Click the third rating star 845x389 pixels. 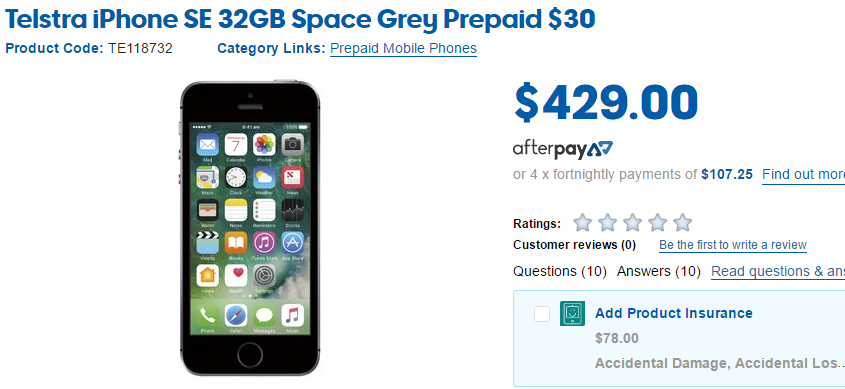632,222
